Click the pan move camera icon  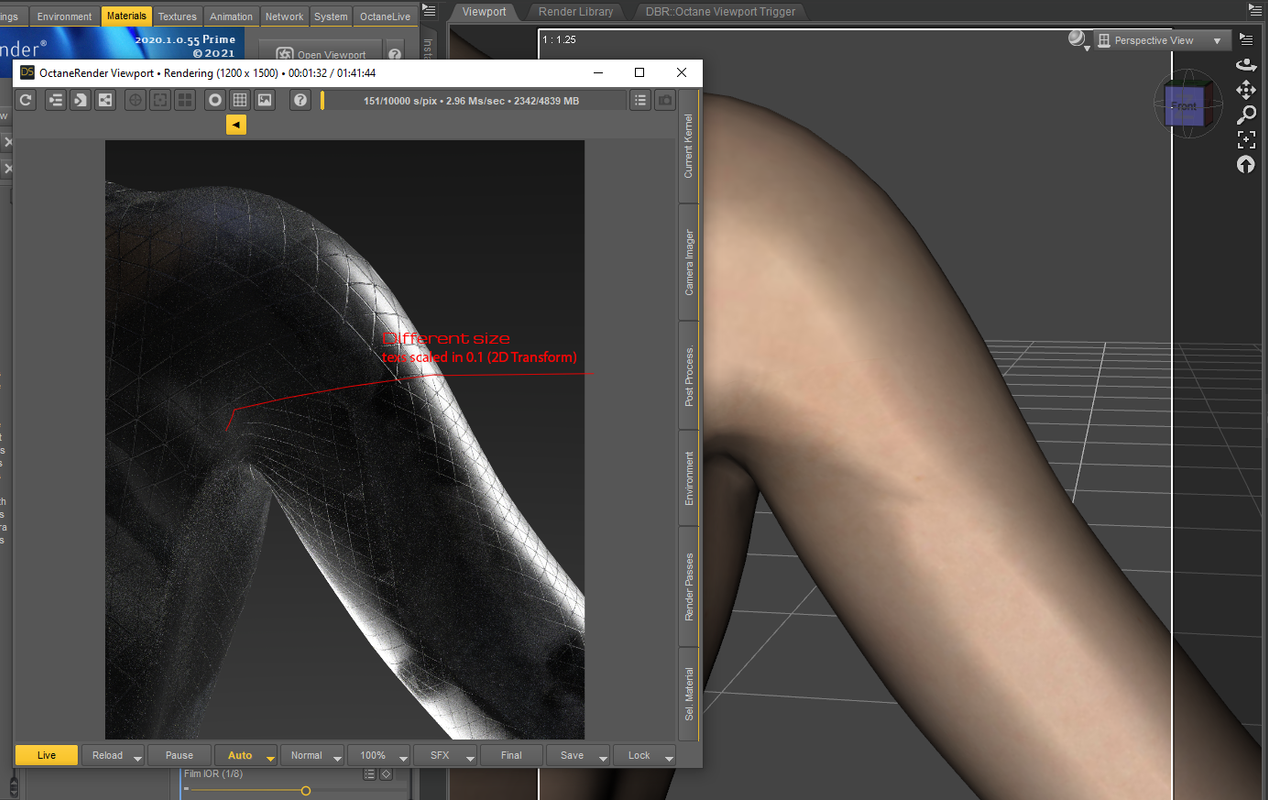(x=1246, y=90)
